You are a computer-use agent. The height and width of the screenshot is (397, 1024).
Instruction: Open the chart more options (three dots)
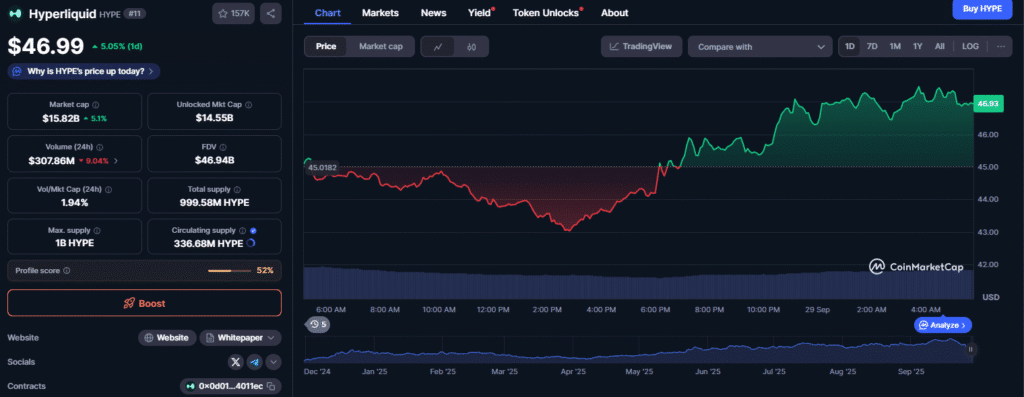1000,46
